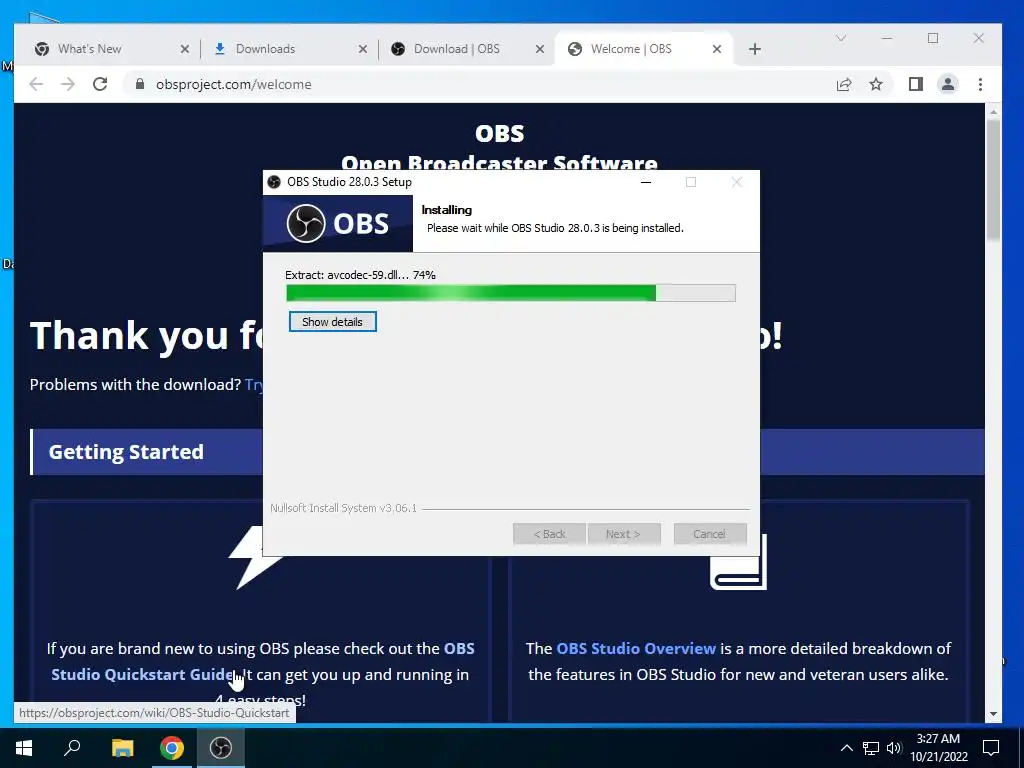Click the scrollbar down arrow

click(x=993, y=714)
